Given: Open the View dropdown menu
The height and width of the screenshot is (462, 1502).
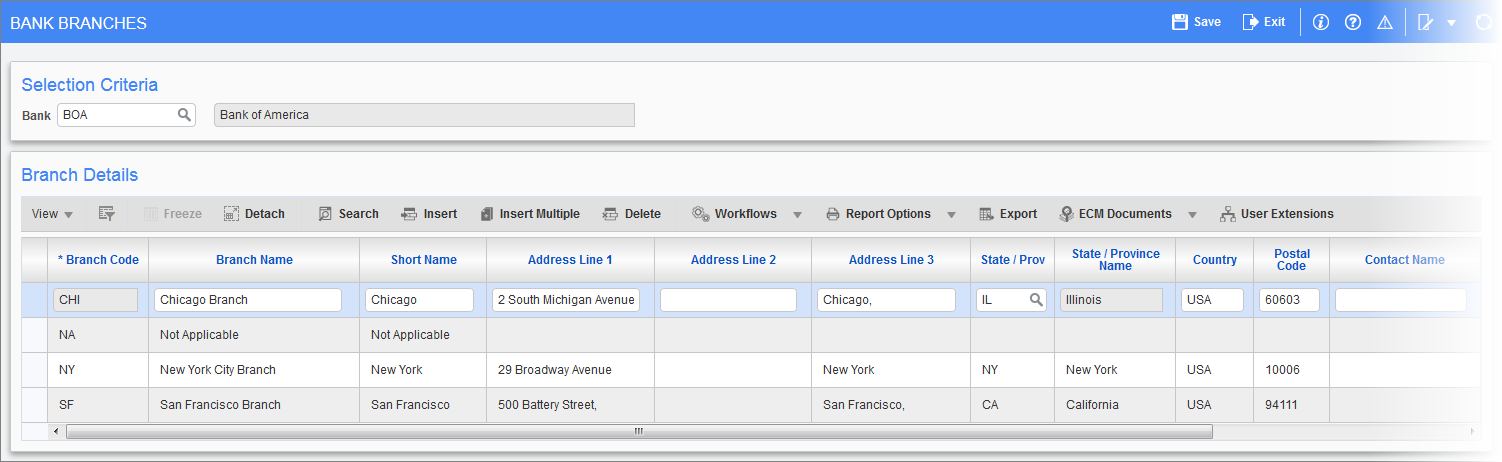Looking at the screenshot, I should coord(52,214).
